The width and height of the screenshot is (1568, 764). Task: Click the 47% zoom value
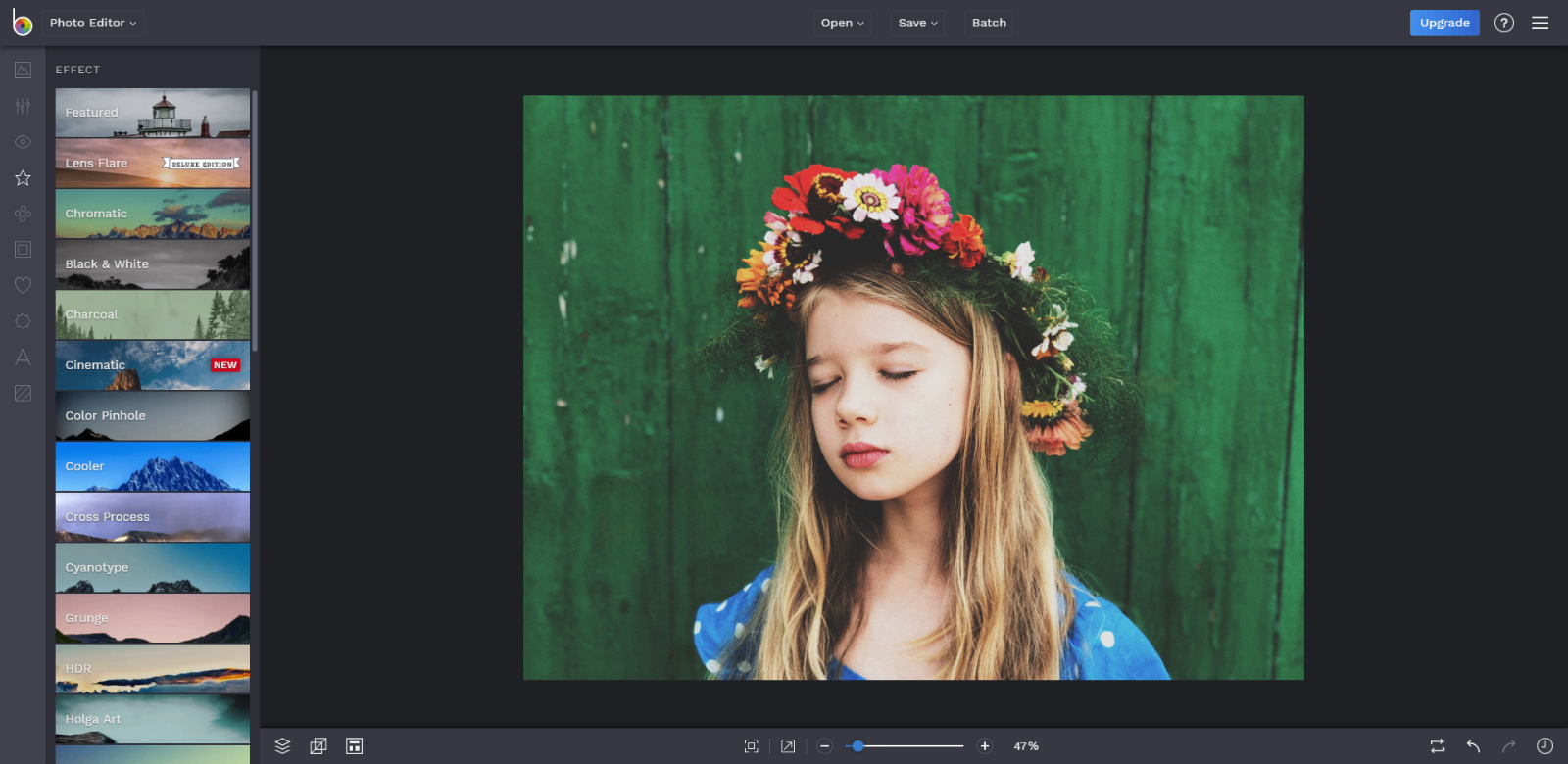[1026, 746]
